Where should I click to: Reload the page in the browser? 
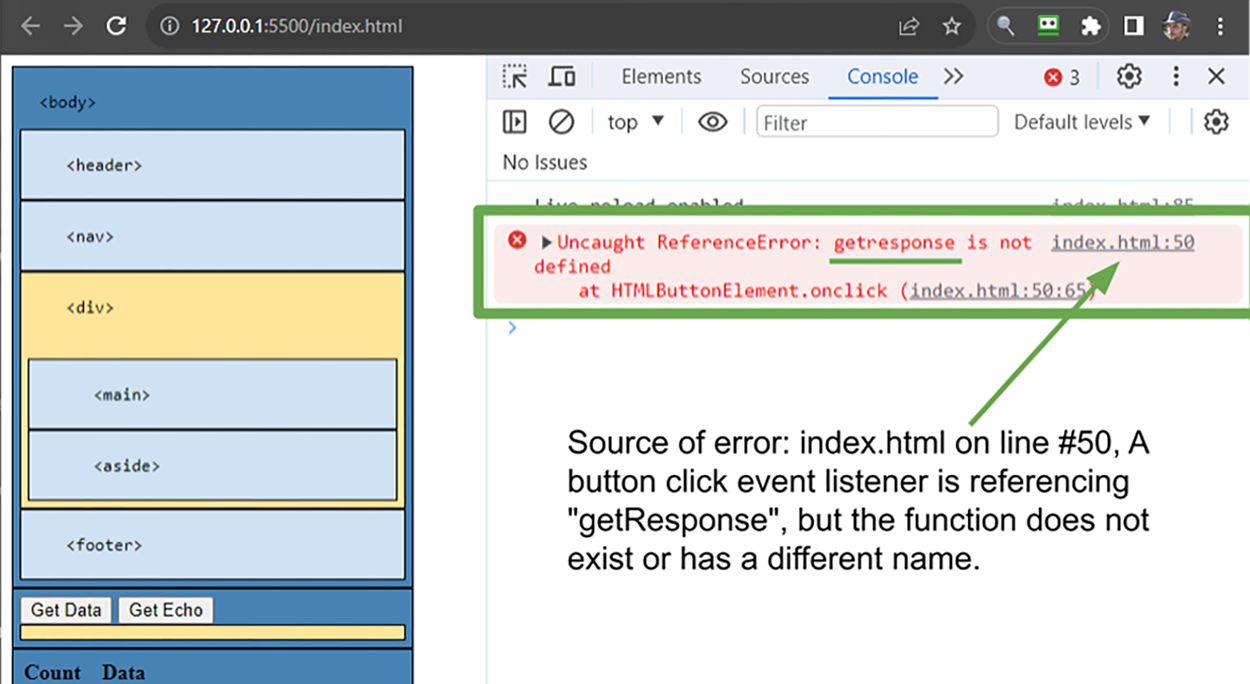(116, 26)
